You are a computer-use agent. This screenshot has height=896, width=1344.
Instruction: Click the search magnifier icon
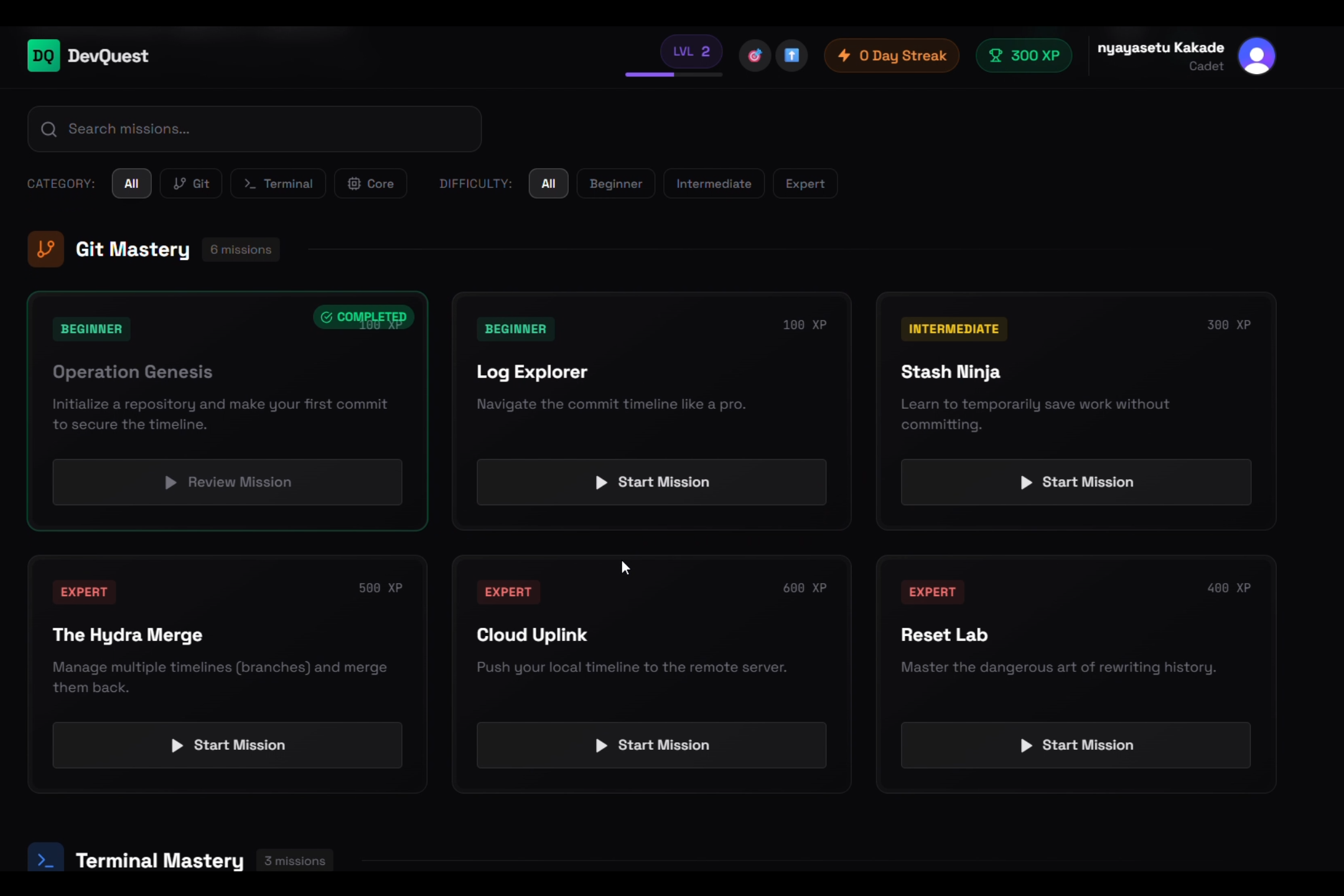coord(49,129)
